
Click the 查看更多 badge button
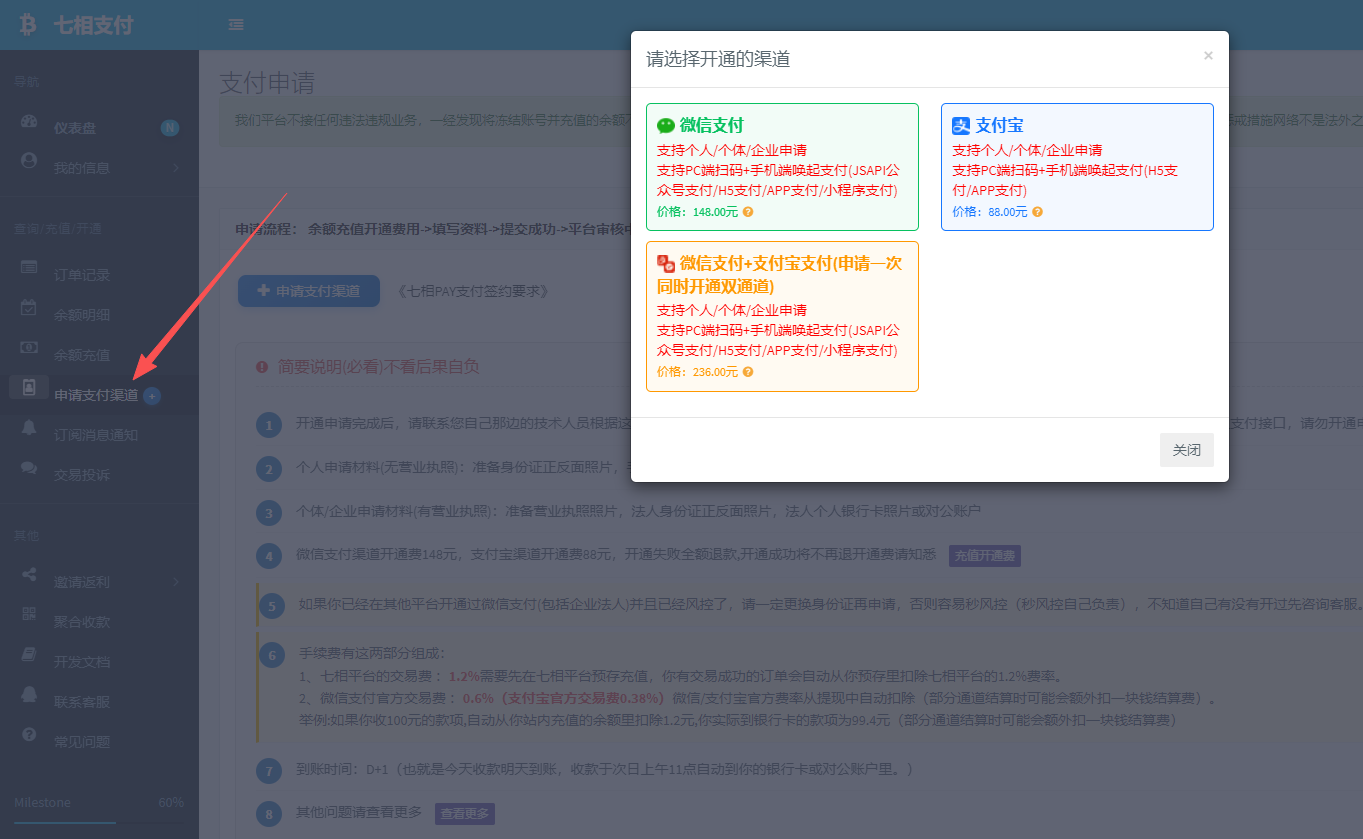pos(465,814)
